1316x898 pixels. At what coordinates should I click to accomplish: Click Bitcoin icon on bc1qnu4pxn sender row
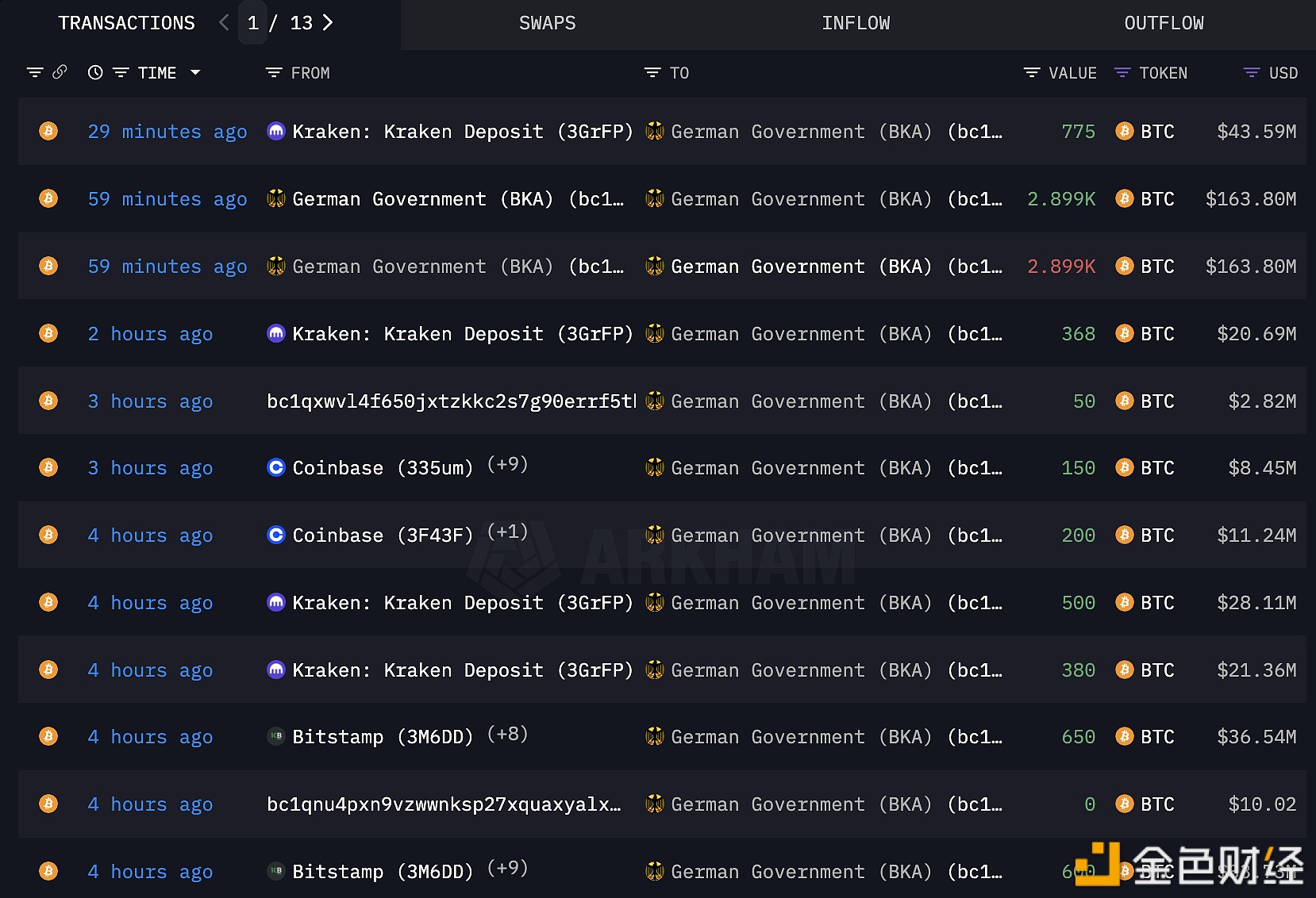[48, 804]
